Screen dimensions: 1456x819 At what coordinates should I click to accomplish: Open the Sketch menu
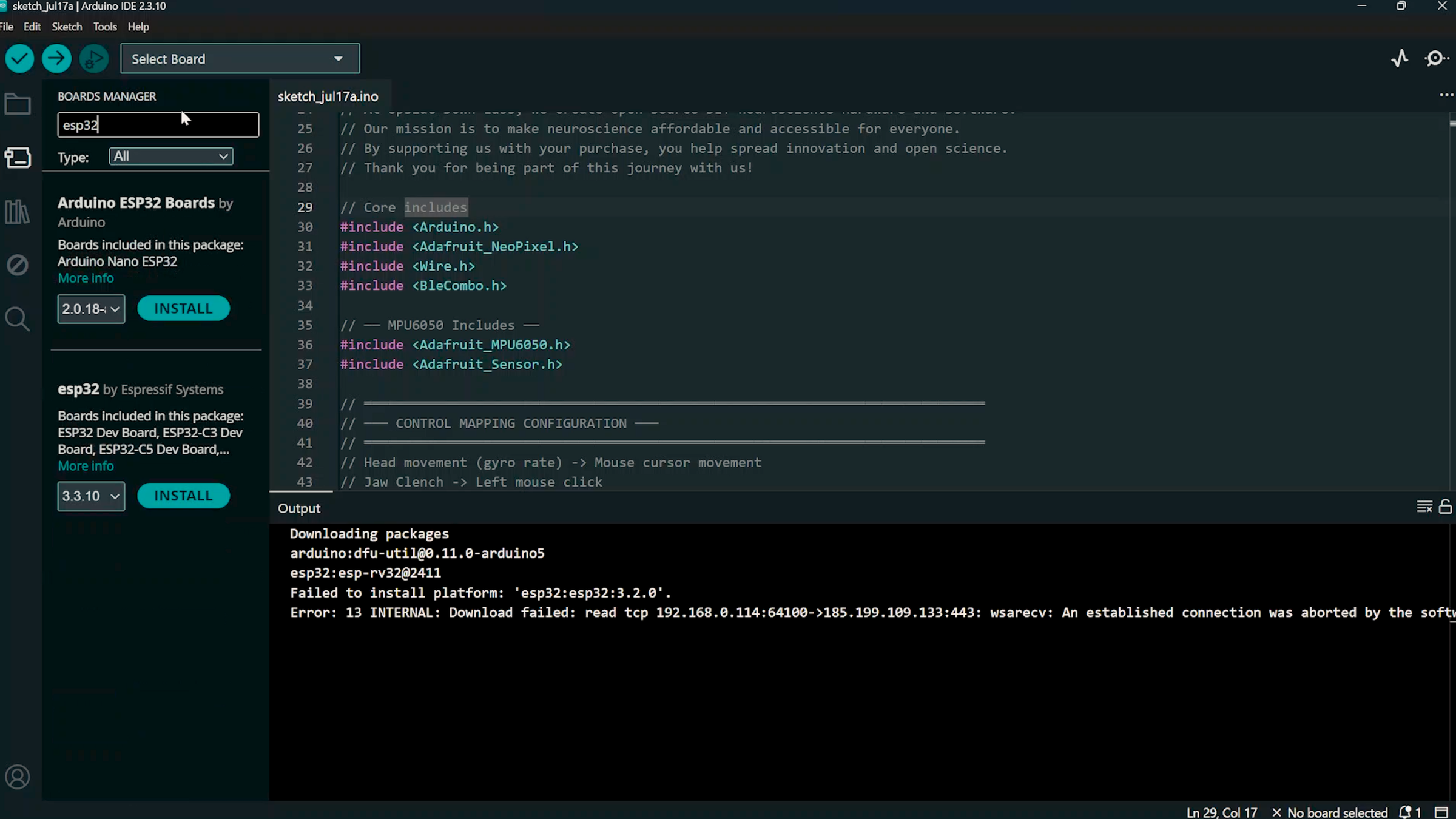(x=67, y=27)
